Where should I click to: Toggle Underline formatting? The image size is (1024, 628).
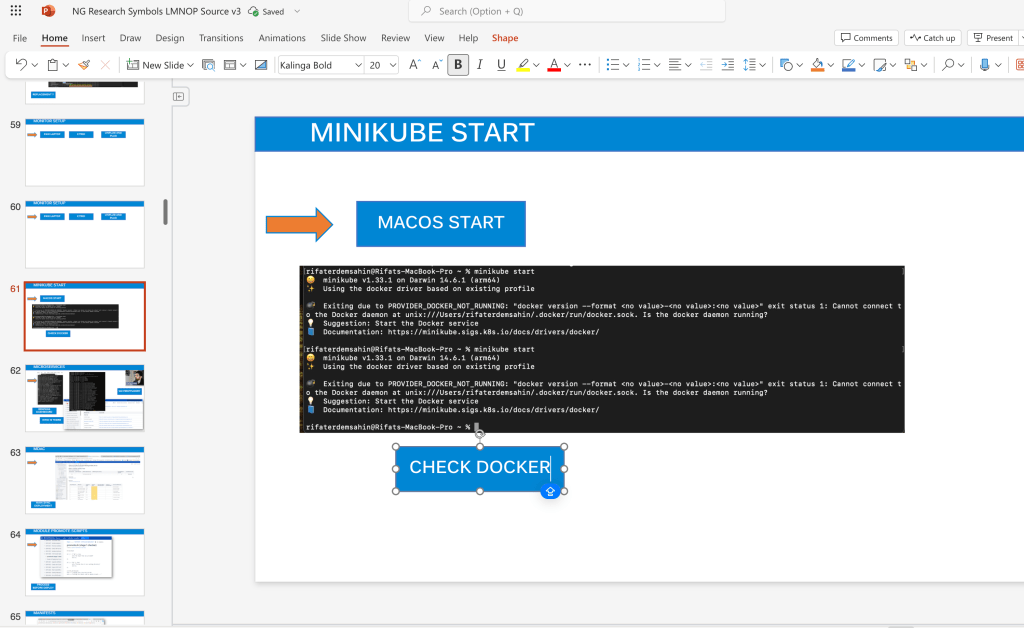[501, 65]
